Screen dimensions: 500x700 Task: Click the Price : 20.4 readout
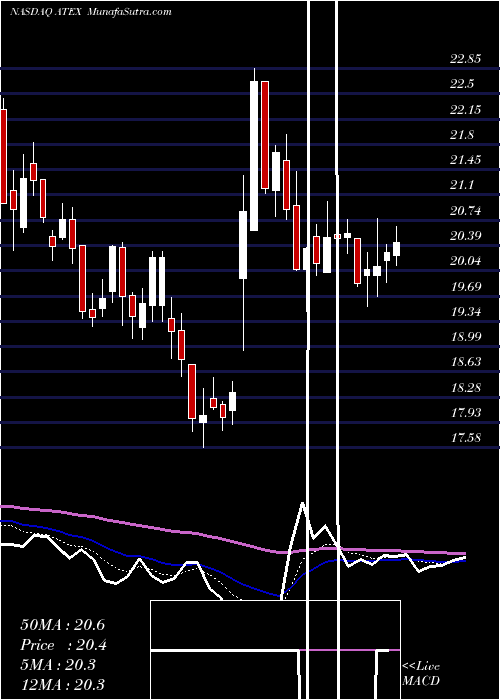tap(64, 645)
